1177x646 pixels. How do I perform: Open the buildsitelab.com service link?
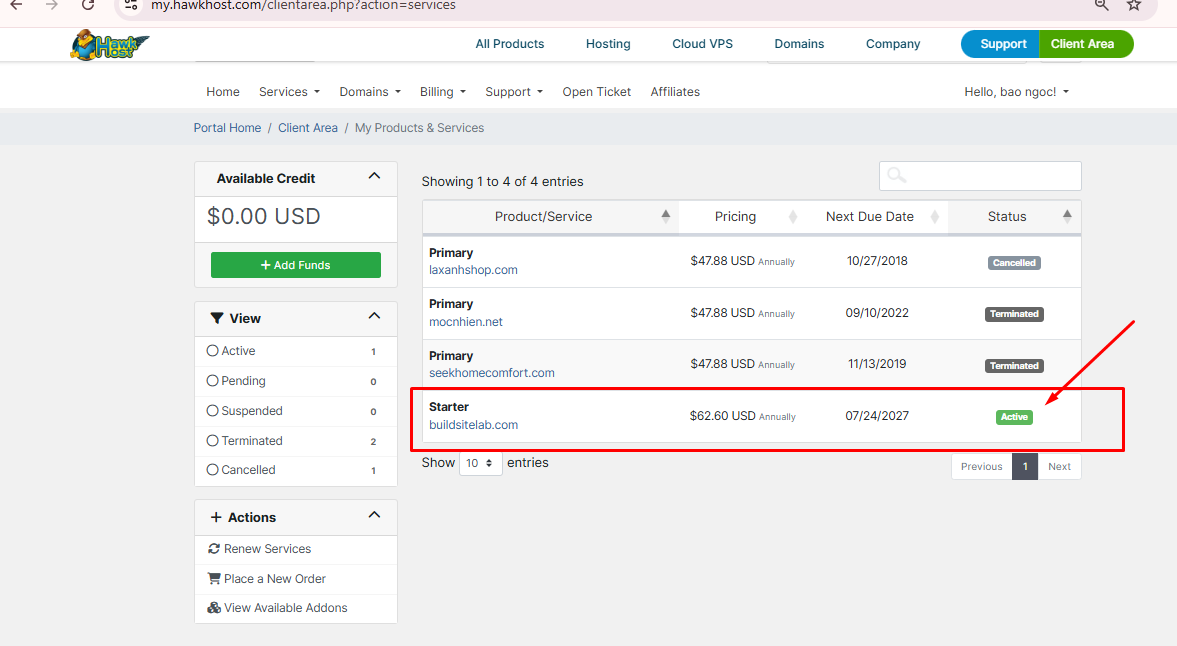click(x=473, y=425)
